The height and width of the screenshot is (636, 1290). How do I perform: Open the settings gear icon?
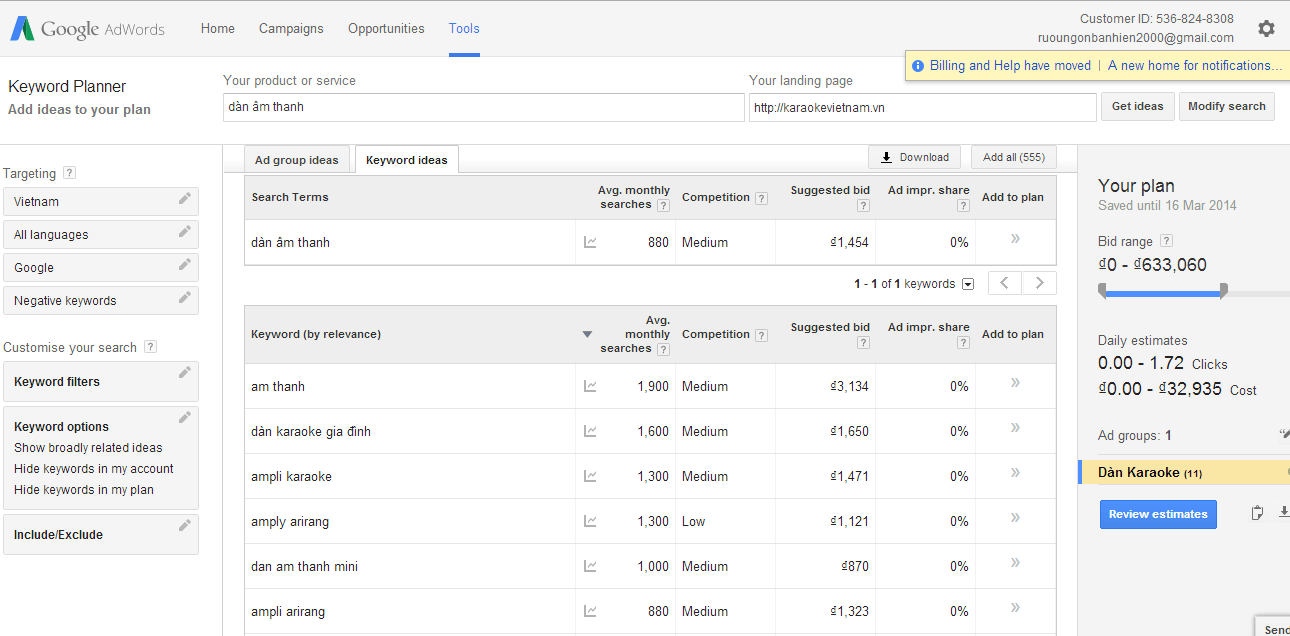[1266, 29]
